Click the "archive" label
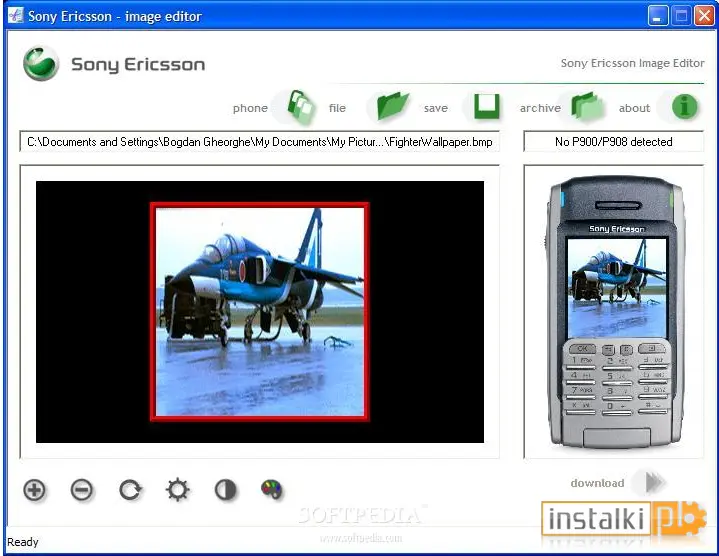719x556 pixels. tap(540, 108)
